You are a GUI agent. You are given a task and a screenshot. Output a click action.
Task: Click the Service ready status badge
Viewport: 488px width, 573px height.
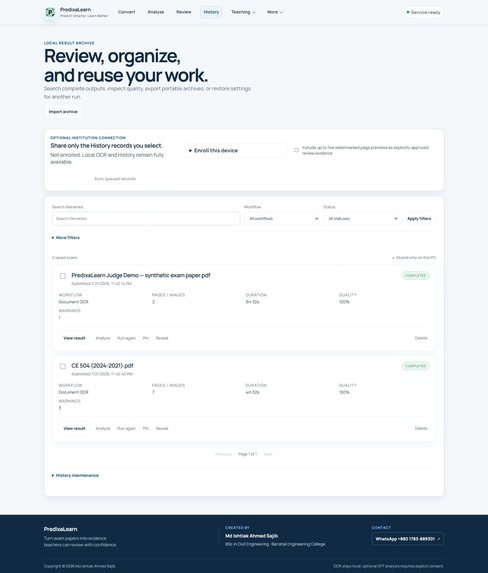coord(424,12)
